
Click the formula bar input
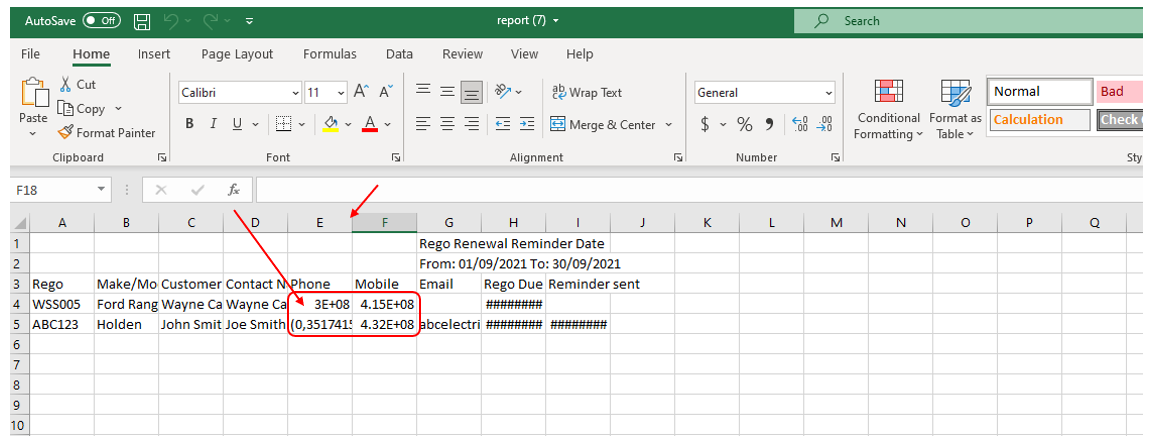(x=698, y=190)
